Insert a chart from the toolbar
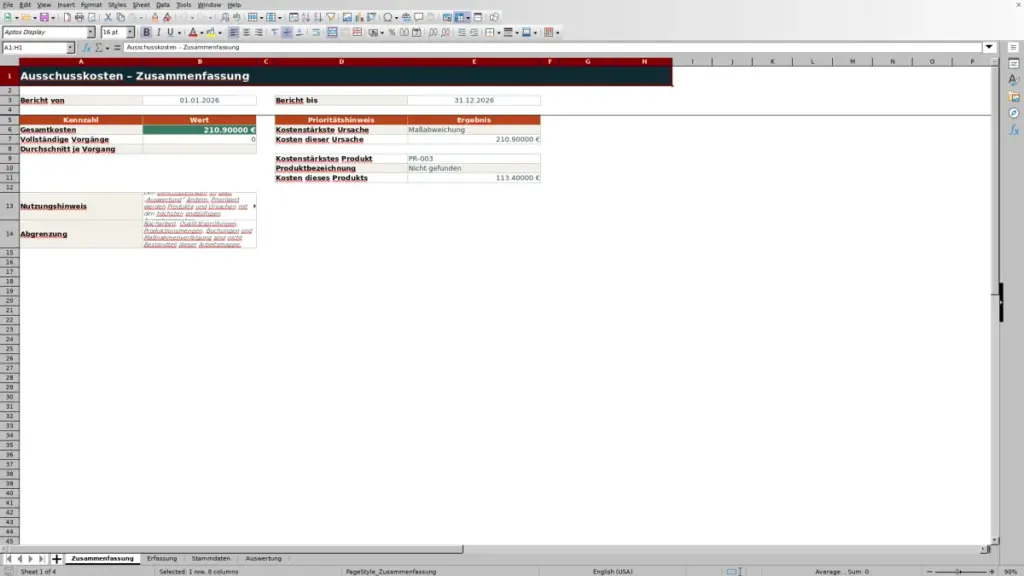This screenshot has width=1024, height=576. coord(359,18)
